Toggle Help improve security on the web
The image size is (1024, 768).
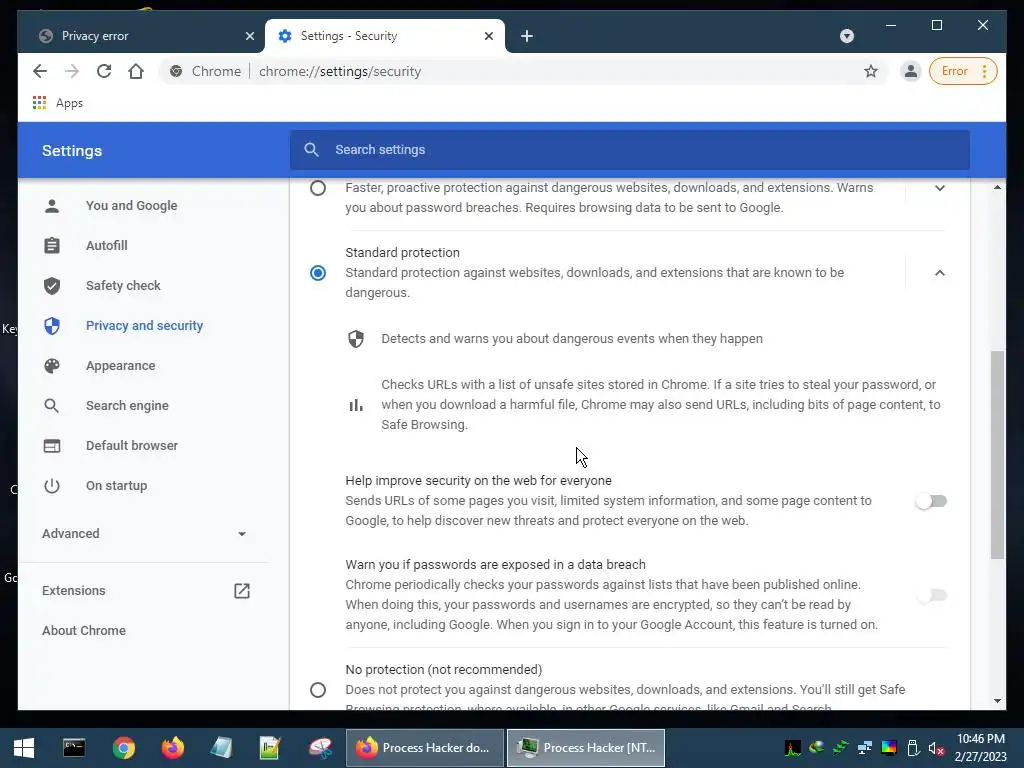click(x=931, y=501)
